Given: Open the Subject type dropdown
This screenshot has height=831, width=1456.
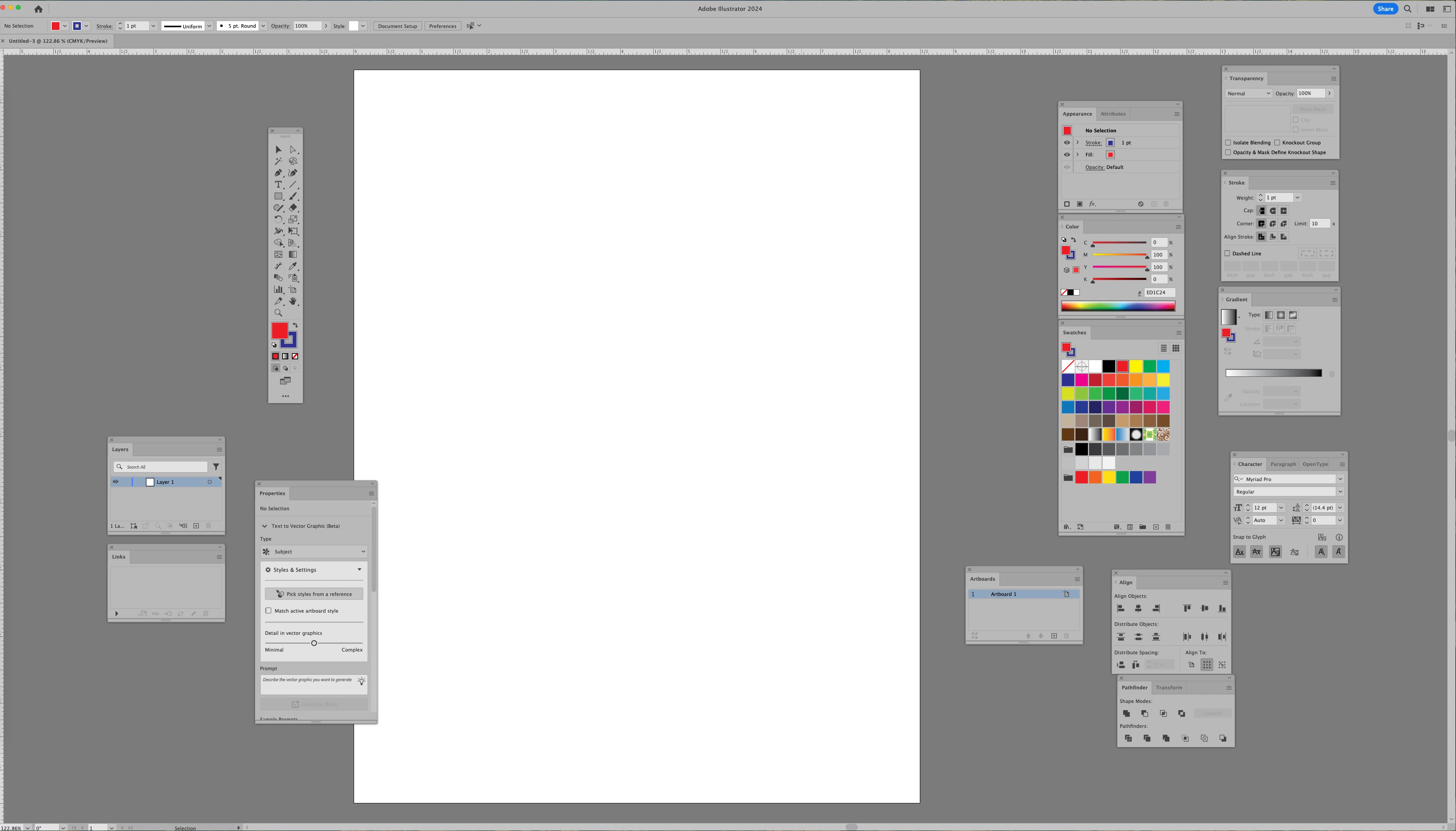Looking at the screenshot, I should click(x=314, y=551).
